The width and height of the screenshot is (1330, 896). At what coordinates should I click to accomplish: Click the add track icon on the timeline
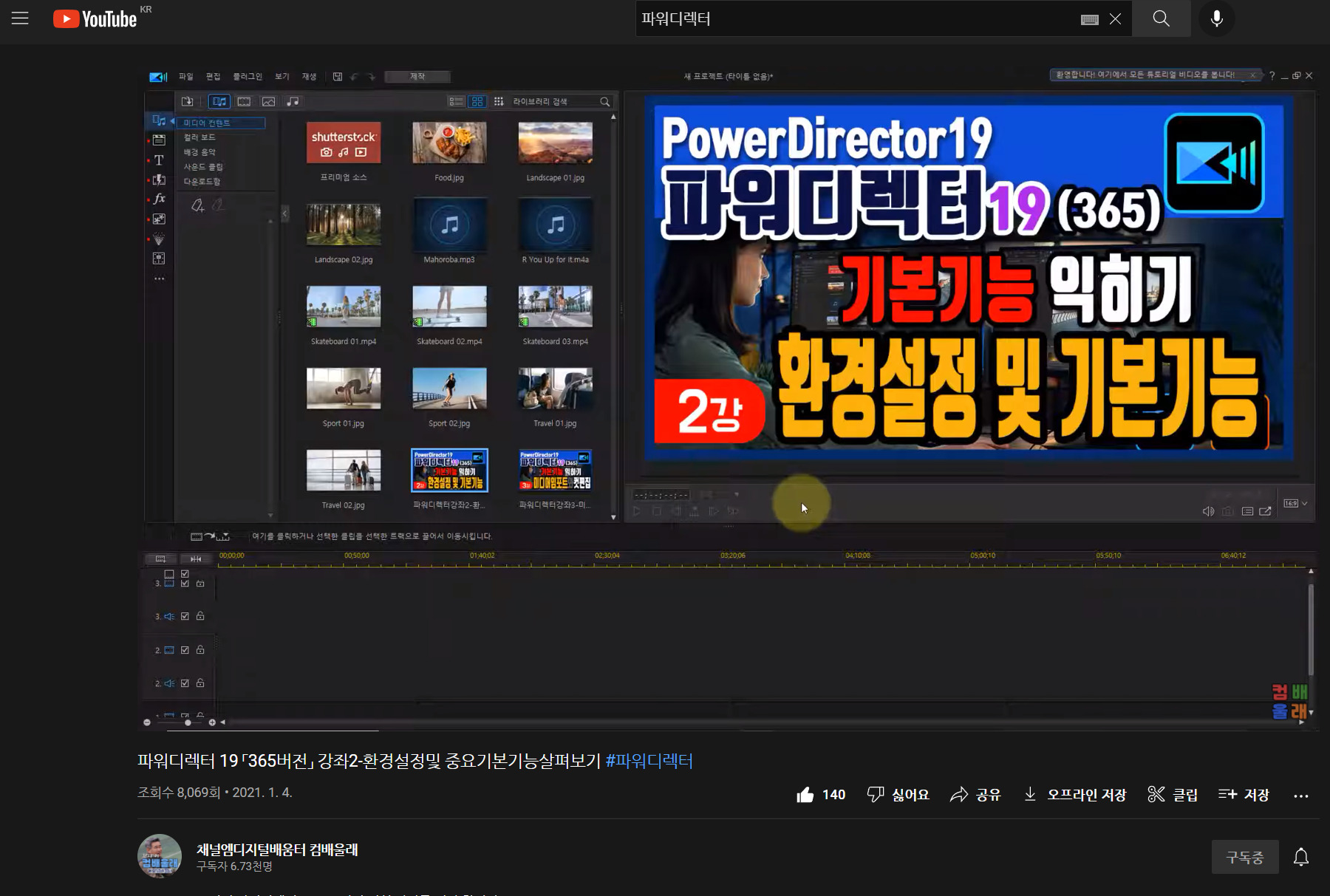(x=161, y=559)
